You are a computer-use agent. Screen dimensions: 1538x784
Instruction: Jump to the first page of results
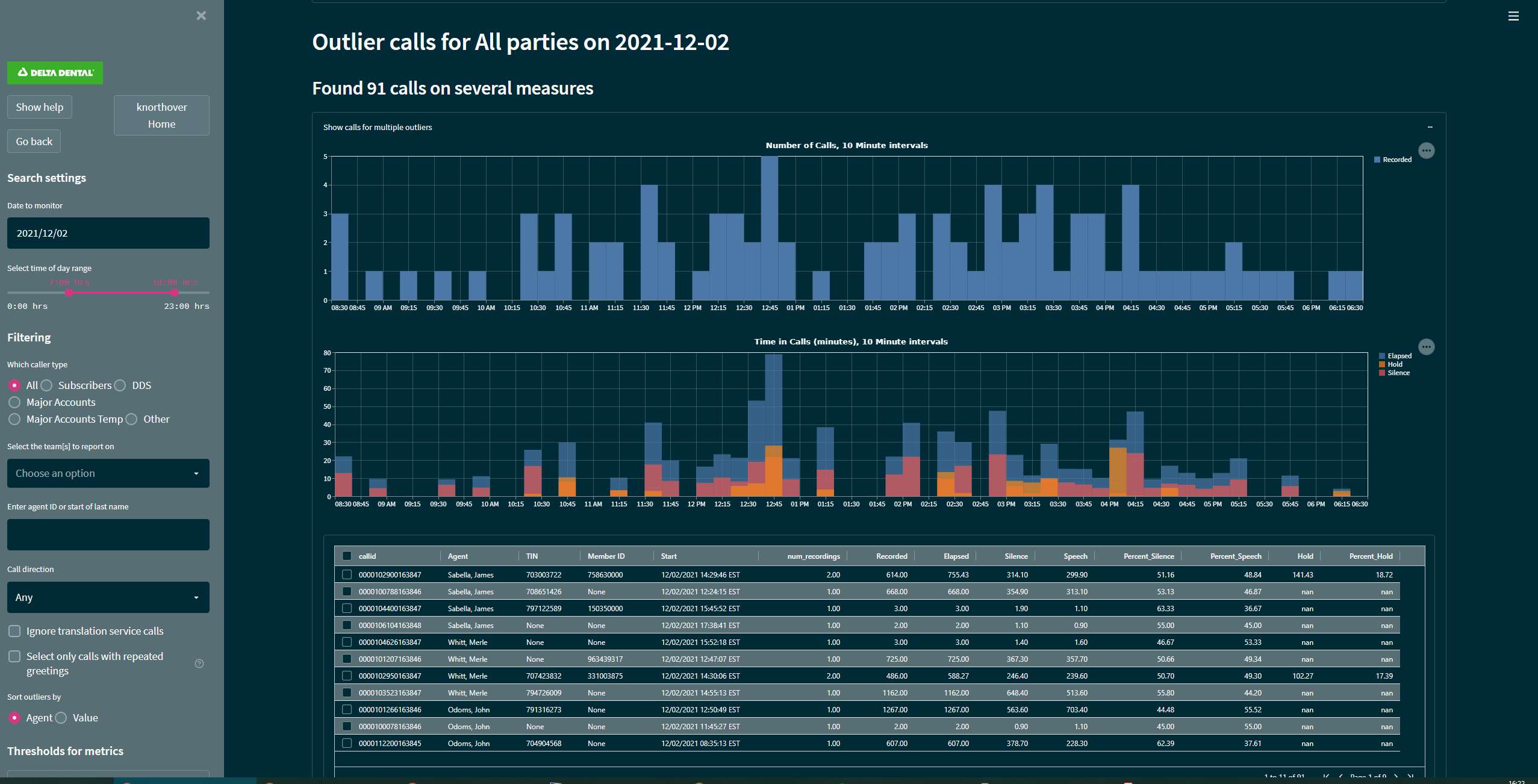pyautogui.click(x=1325, y=777)
